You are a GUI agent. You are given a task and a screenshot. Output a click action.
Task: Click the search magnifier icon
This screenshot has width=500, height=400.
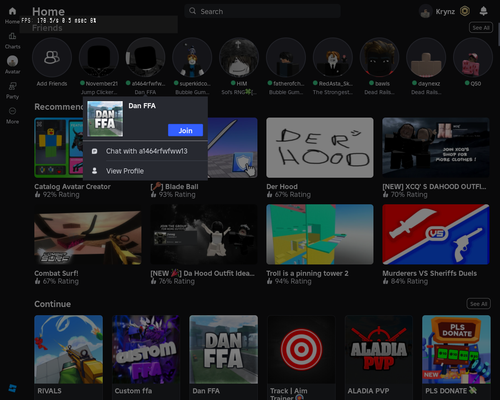tap(192, 11)
